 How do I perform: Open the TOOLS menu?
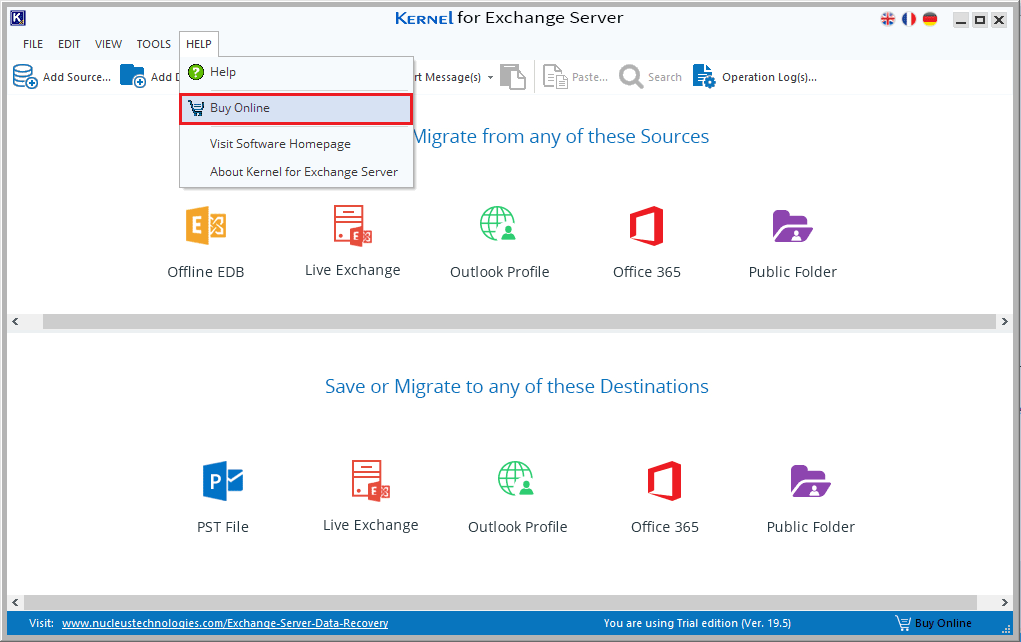click(153, 44)
